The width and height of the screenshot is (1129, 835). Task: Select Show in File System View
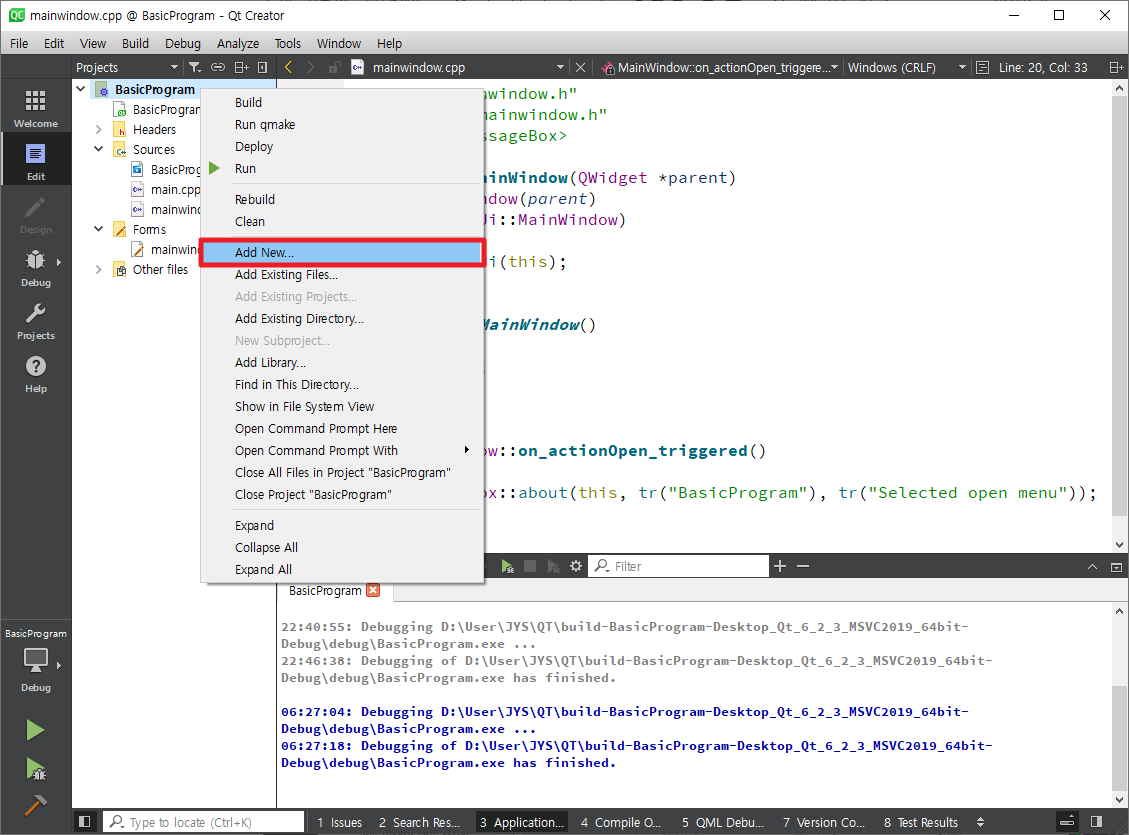341,407
